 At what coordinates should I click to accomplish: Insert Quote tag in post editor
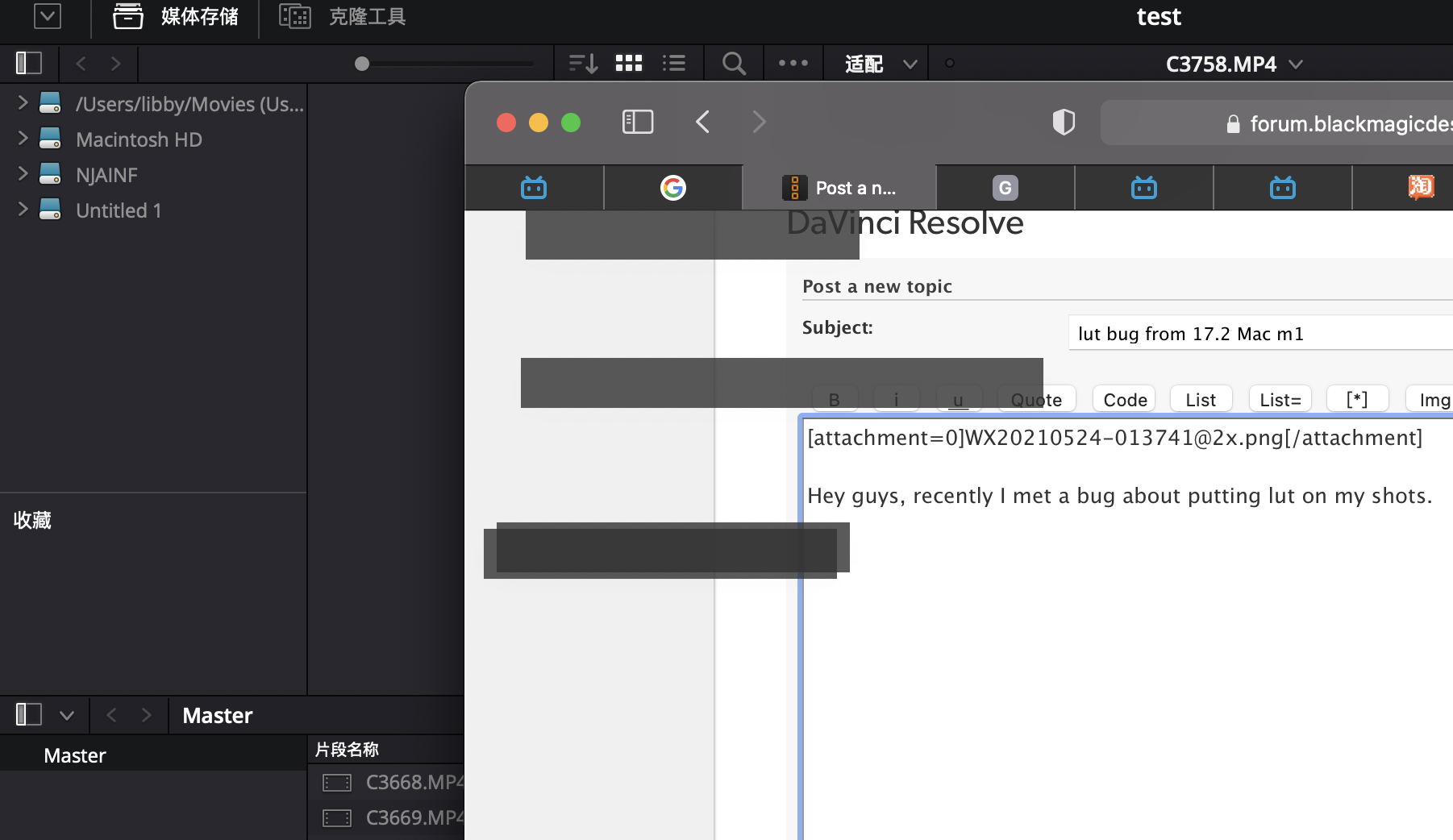[1036, 400]
